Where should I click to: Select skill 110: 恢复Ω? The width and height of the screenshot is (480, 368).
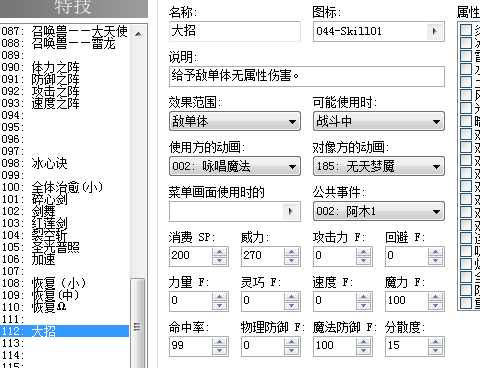coord(65,307)
